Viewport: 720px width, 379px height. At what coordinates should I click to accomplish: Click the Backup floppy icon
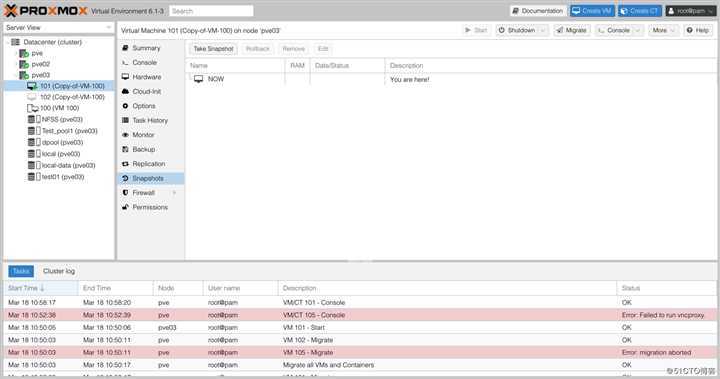pos(125,149)
